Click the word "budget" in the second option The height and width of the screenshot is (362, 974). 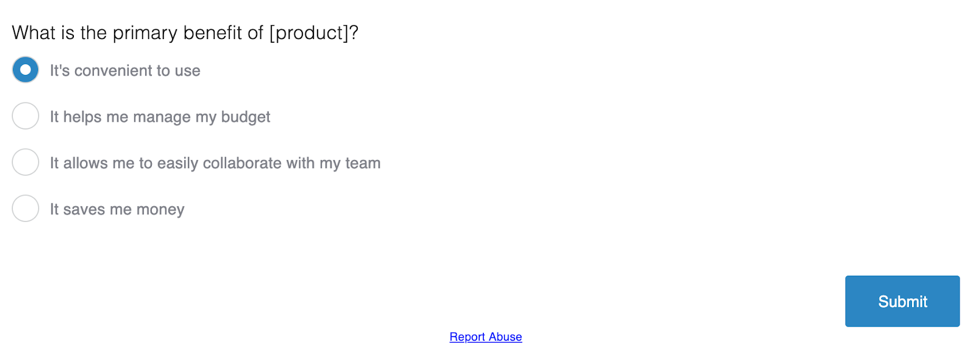pos(246,117)
